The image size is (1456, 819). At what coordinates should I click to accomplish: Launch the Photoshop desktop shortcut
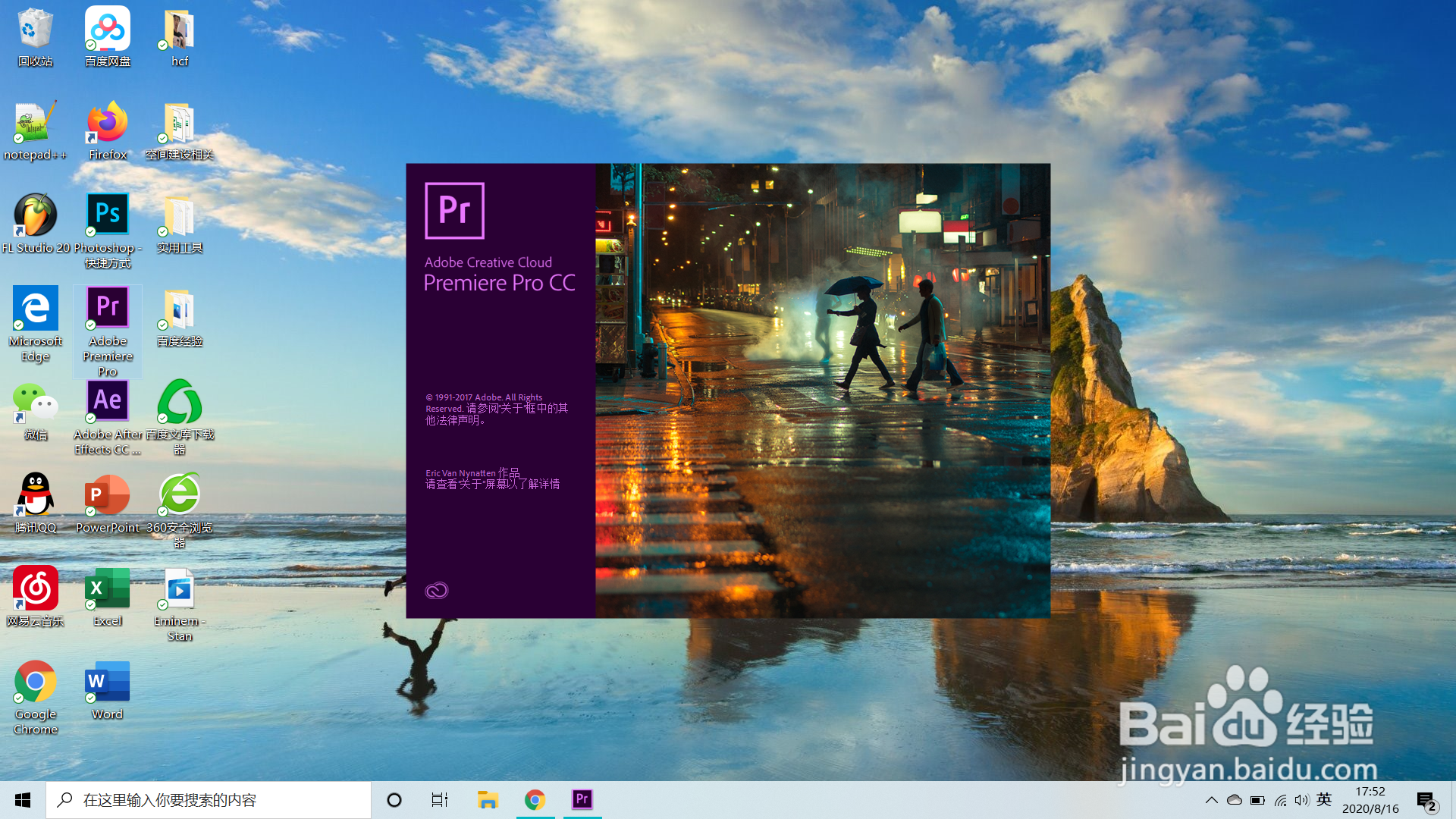107,231
